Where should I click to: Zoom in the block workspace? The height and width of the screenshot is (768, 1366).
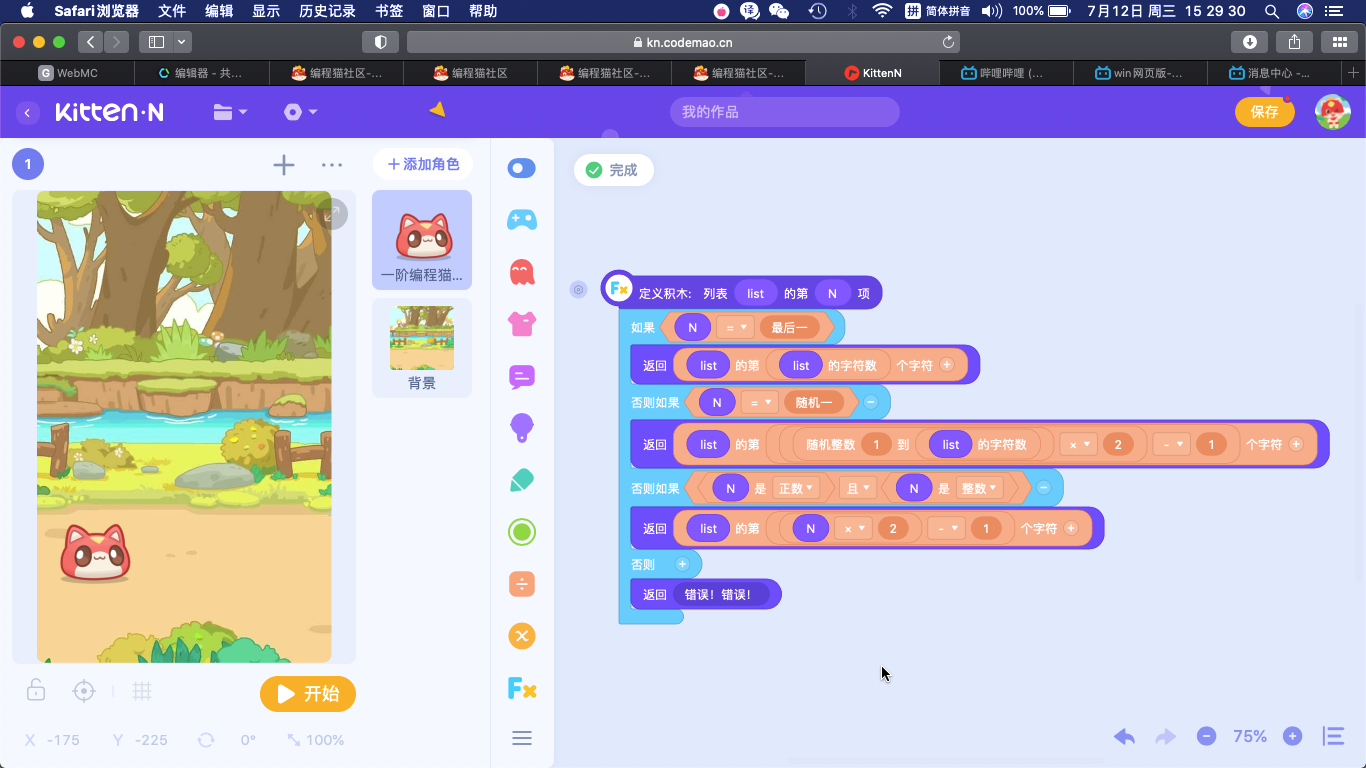[x=1293, y=737]
